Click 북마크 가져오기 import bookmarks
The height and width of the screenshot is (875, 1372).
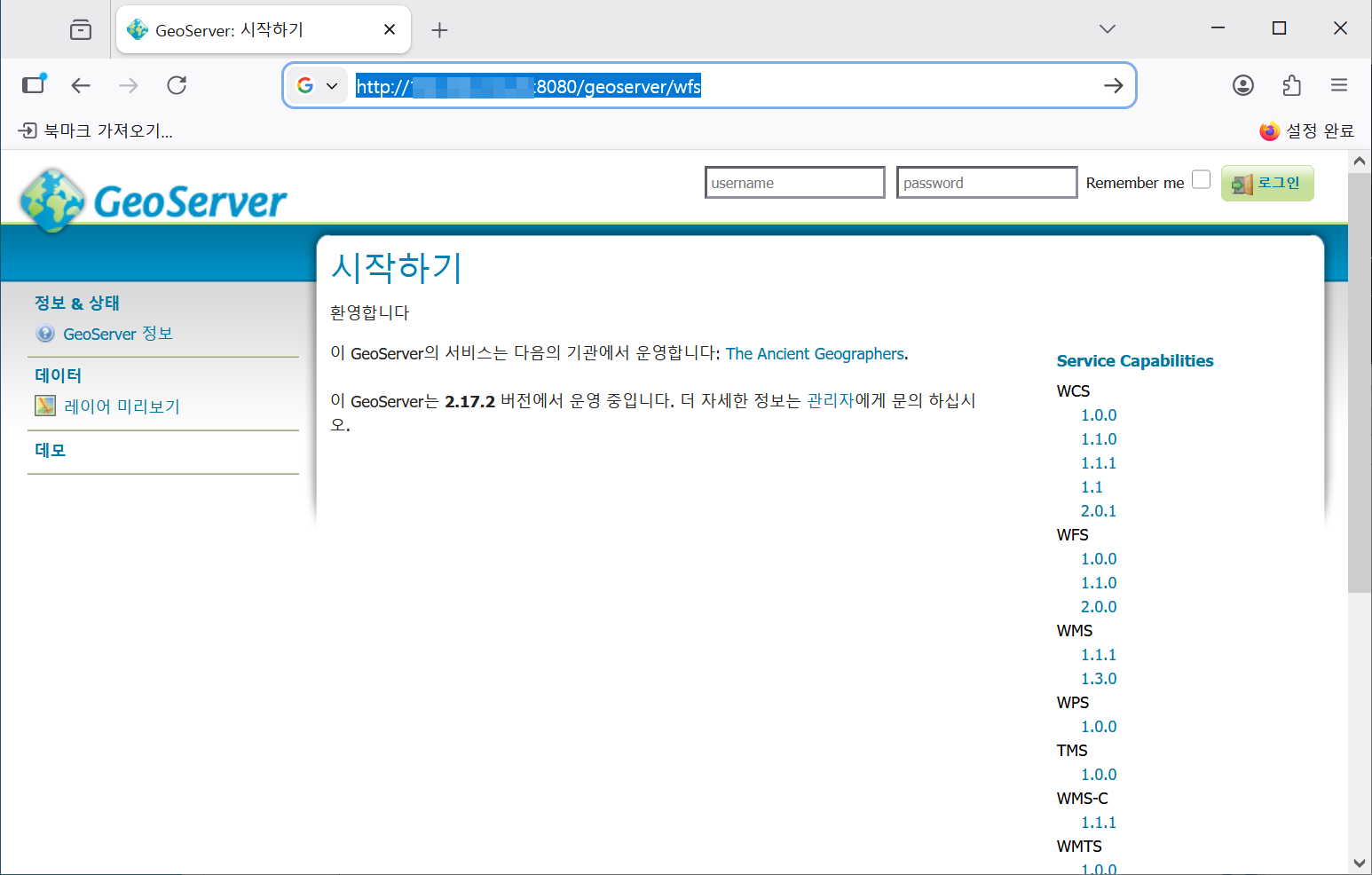[x=96, y=131]
